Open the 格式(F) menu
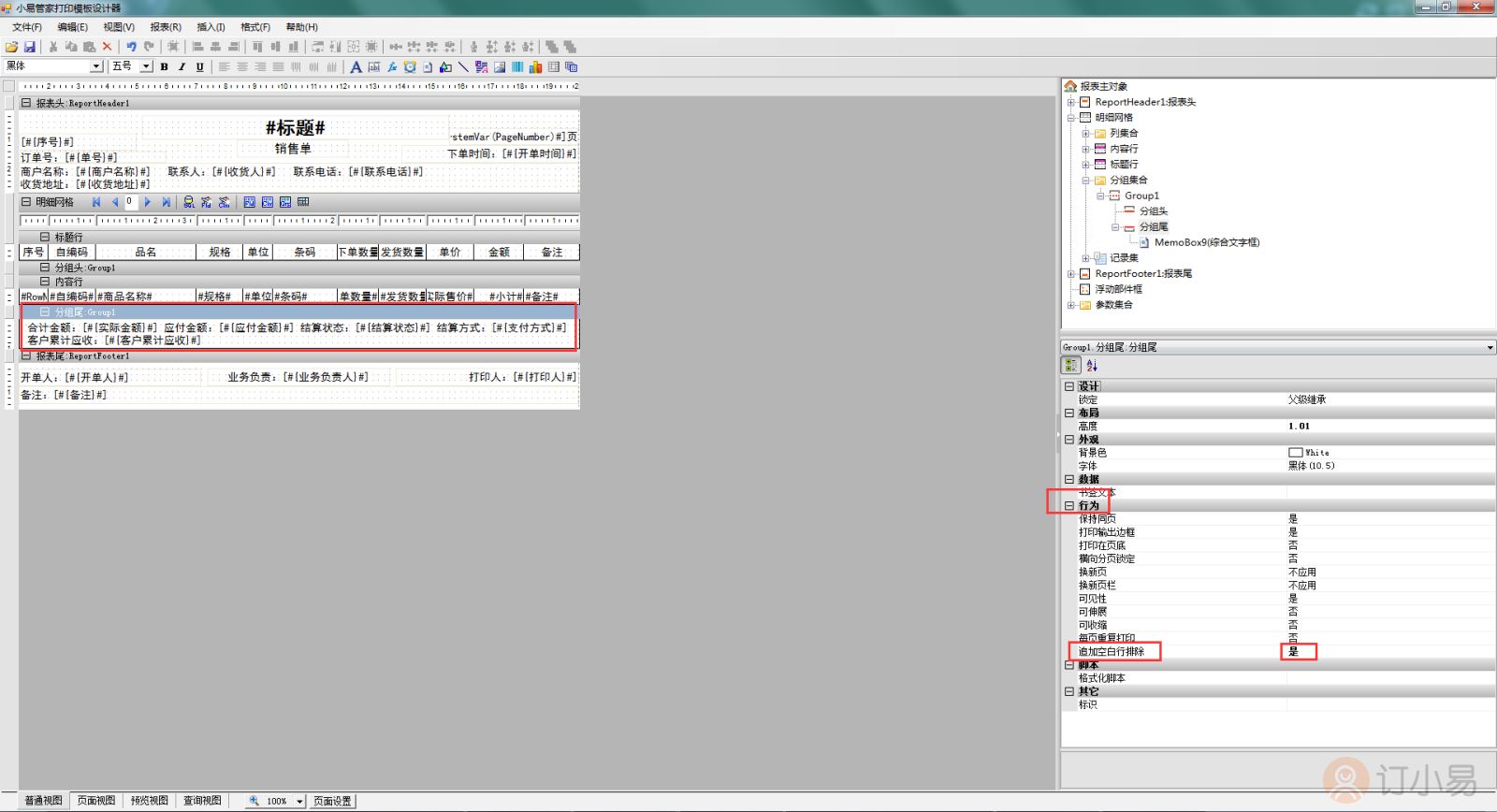The width and height of the screenshot is (1497, 812). (x=255, y=27)
